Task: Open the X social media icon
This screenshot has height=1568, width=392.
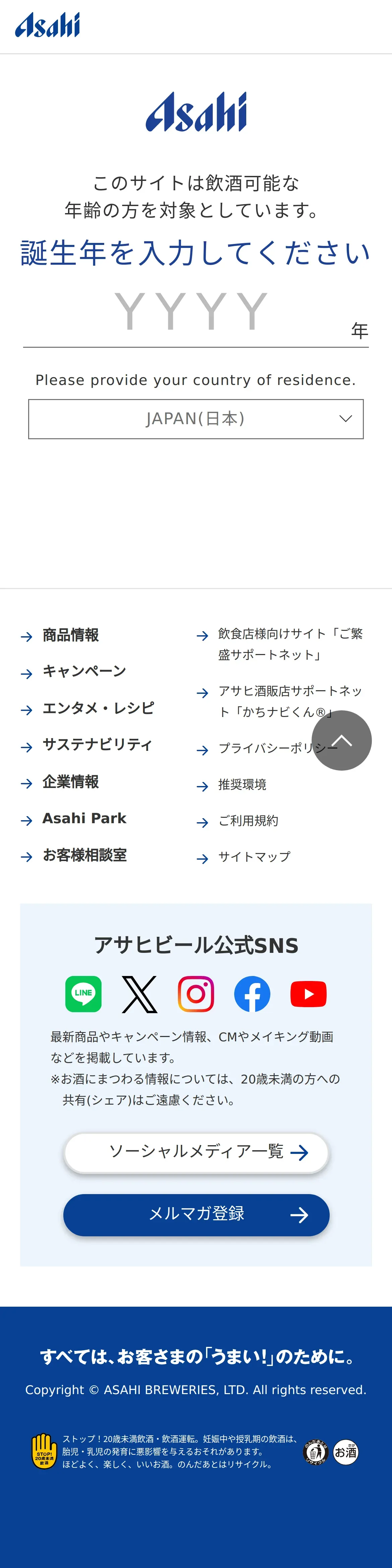Action: (139, 994)
